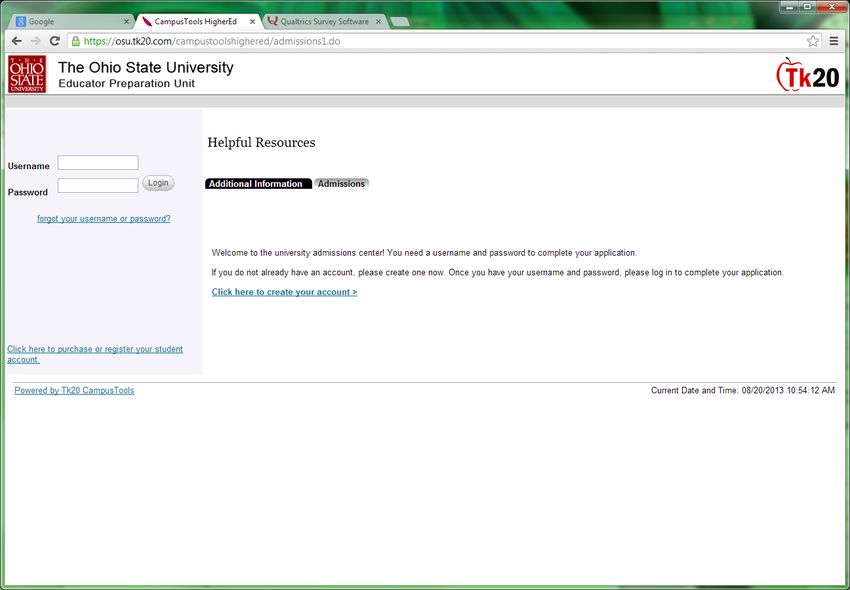This screenshot has height=590, width=850.
Task: Open the Chrome menu hamburger icon
Action: coord(834,41)
